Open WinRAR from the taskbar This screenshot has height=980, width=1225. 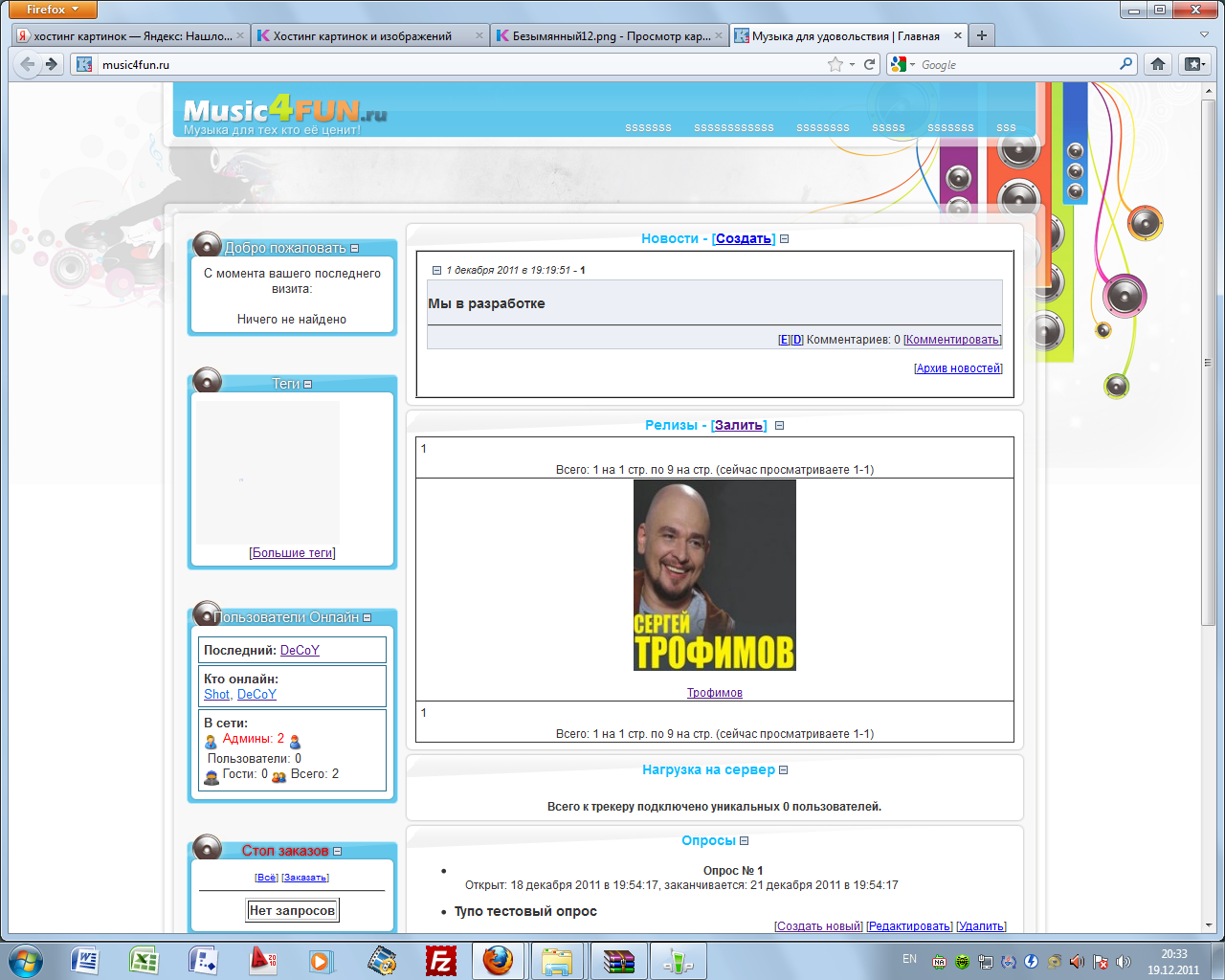click(618, 960)
